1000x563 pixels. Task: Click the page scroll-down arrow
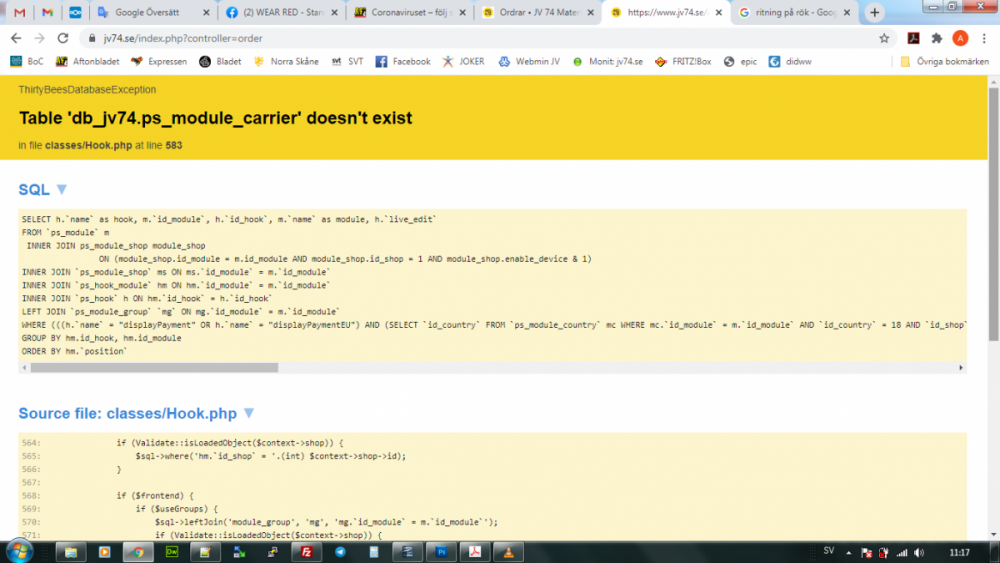coord(994,534)
